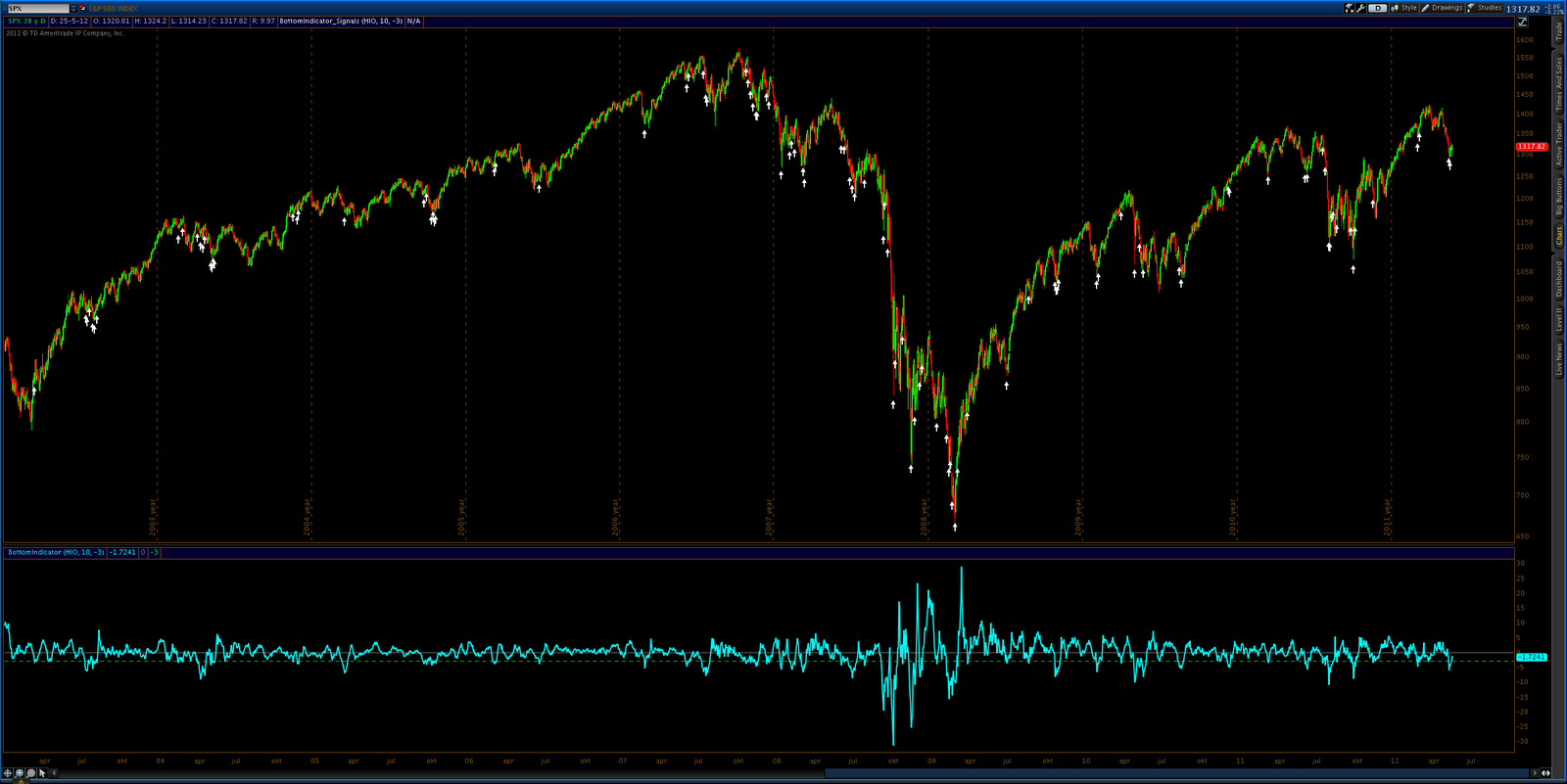Click the crosshair pan tool icon

point(8,773)
